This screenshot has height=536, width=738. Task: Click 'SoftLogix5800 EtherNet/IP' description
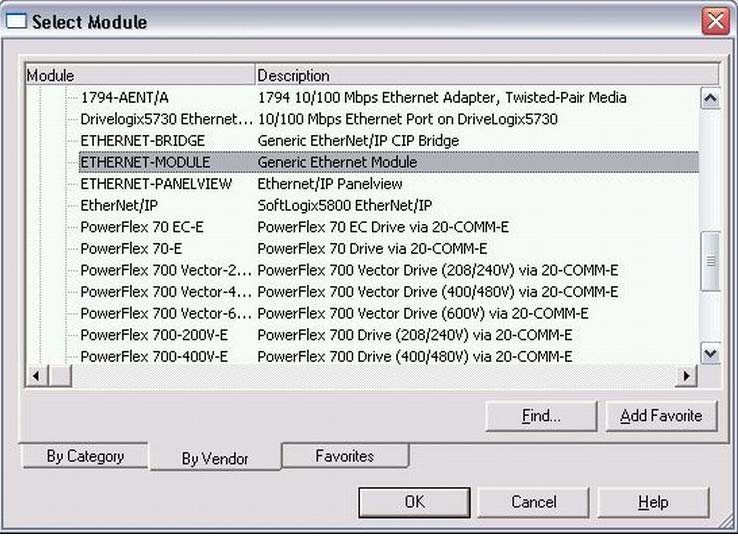[345, 206]
